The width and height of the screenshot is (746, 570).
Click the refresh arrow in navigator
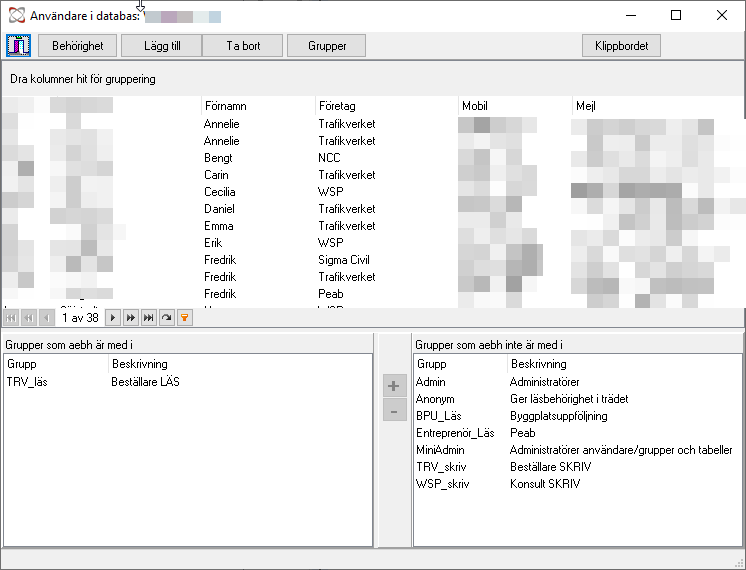click(x=167, y=317)
